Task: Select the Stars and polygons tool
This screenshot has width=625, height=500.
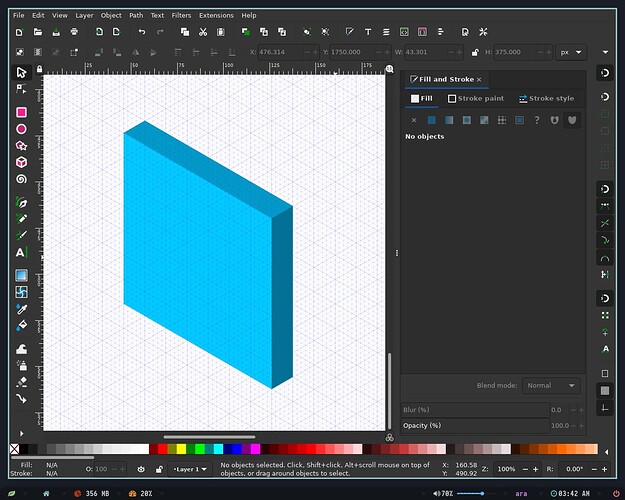Action: coord(22,146)
